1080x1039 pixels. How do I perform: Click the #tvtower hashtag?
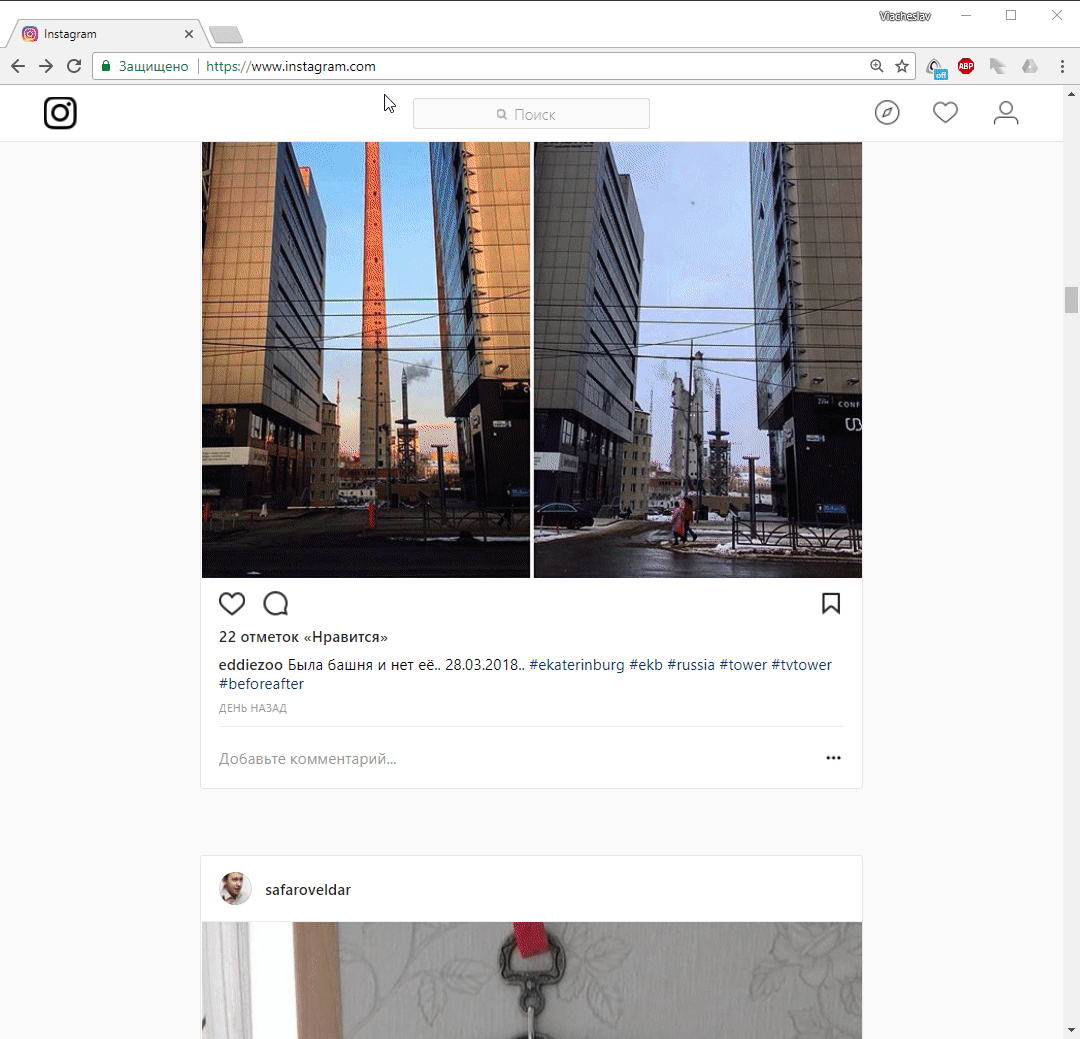801,665
